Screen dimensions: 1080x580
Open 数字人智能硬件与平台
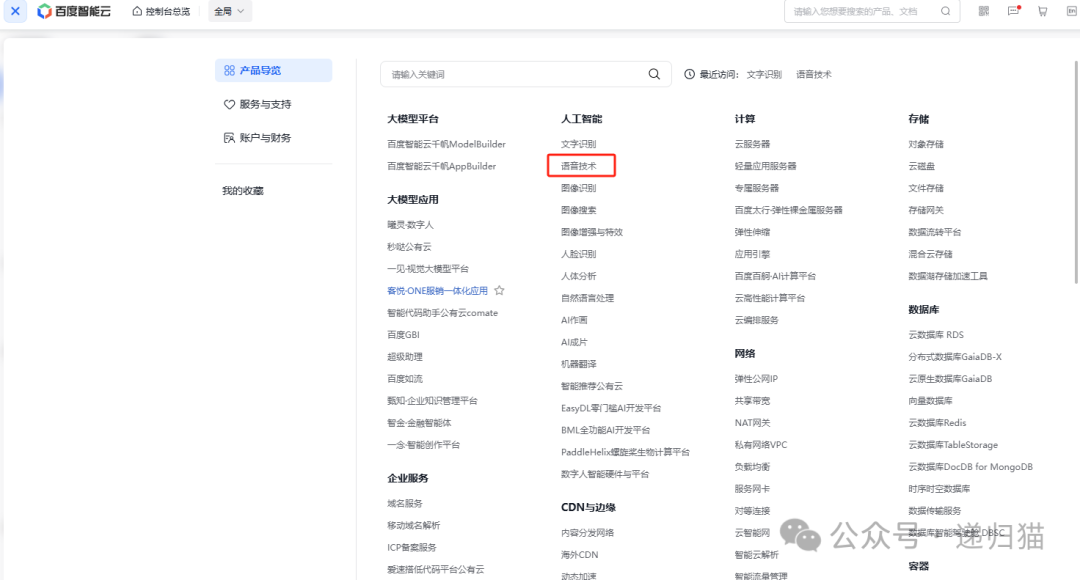[605, 474]
